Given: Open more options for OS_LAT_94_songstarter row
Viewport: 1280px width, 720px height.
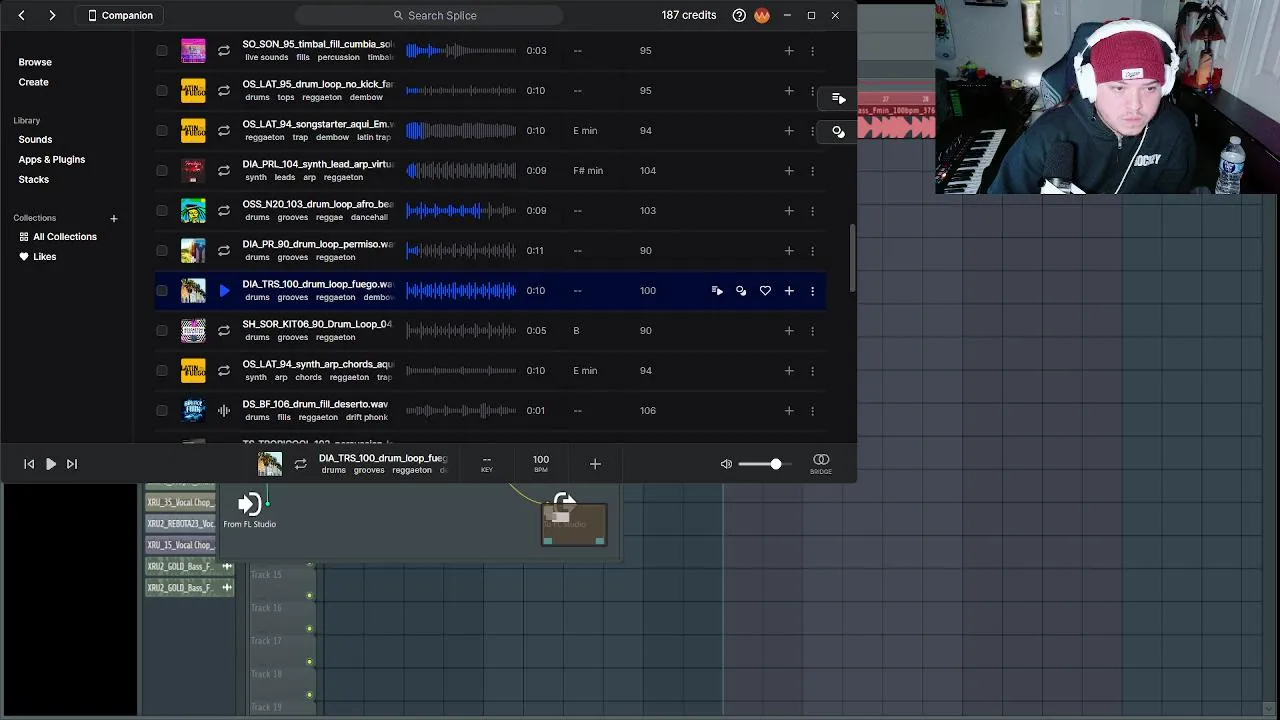Looking at the screenshot, I should [x=812, y=130].
